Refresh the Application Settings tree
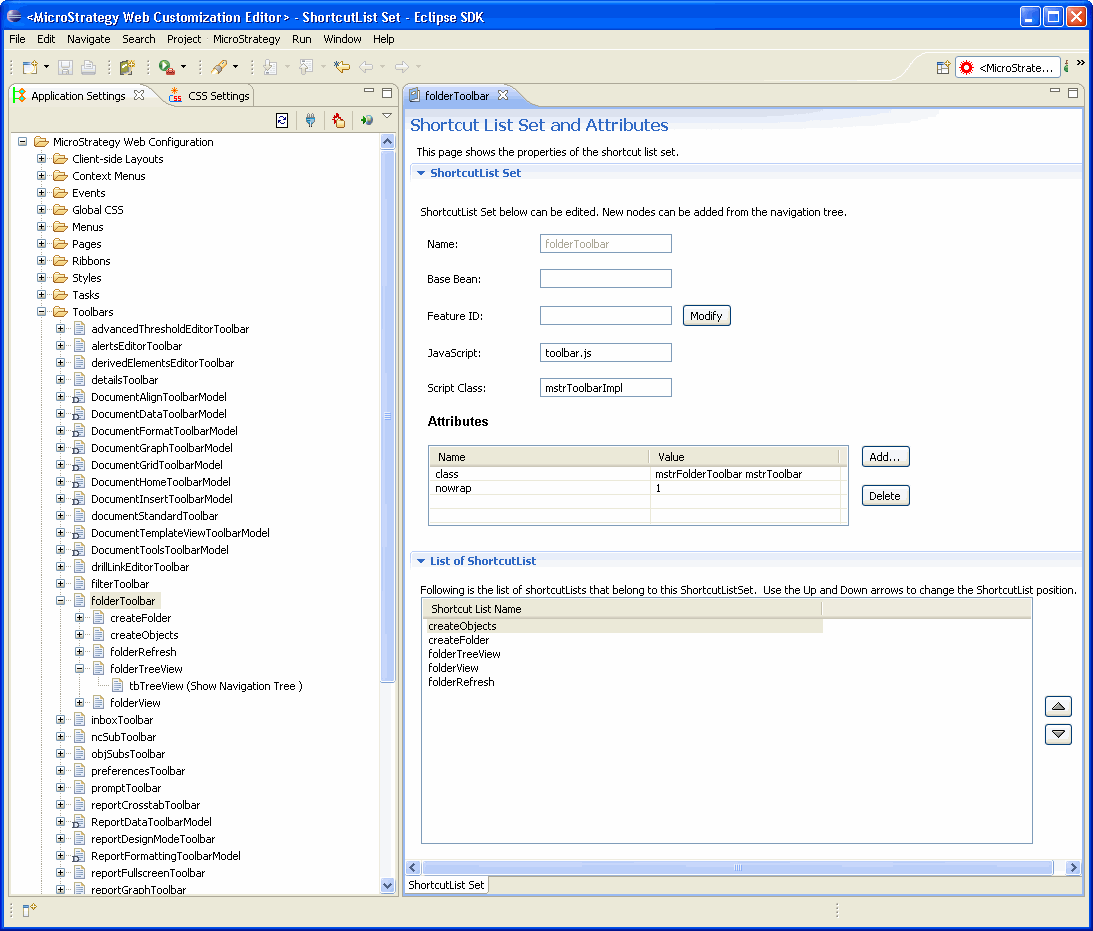This screenshot has height=931, width=1093. click(282, 121)
